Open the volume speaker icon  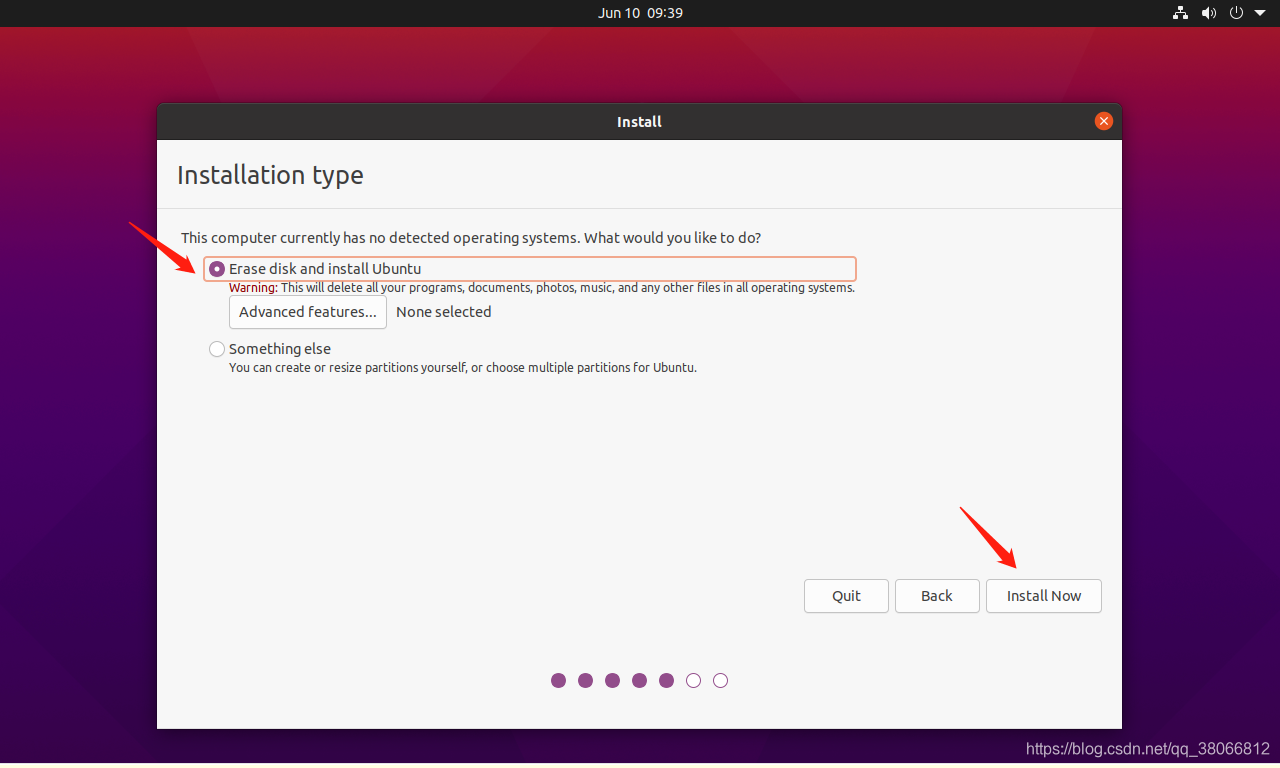point(1209,13)
